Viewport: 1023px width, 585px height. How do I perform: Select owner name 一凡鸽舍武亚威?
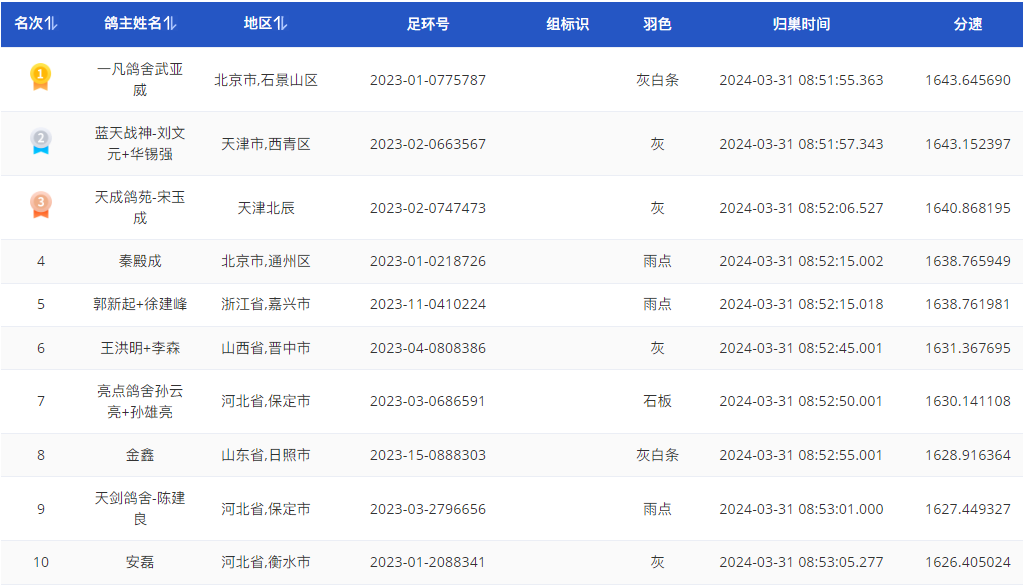pyautogui.click(x=140, y=79)
